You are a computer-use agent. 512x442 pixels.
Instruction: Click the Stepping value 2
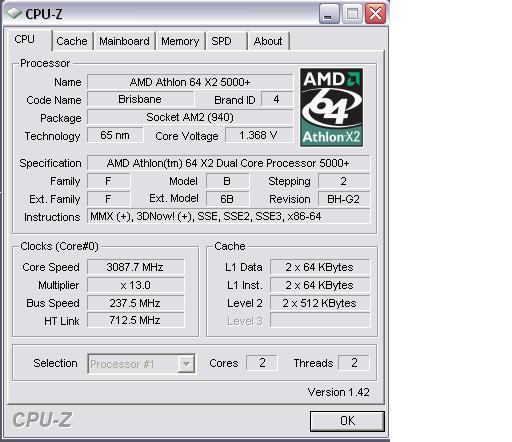[344, 181]
